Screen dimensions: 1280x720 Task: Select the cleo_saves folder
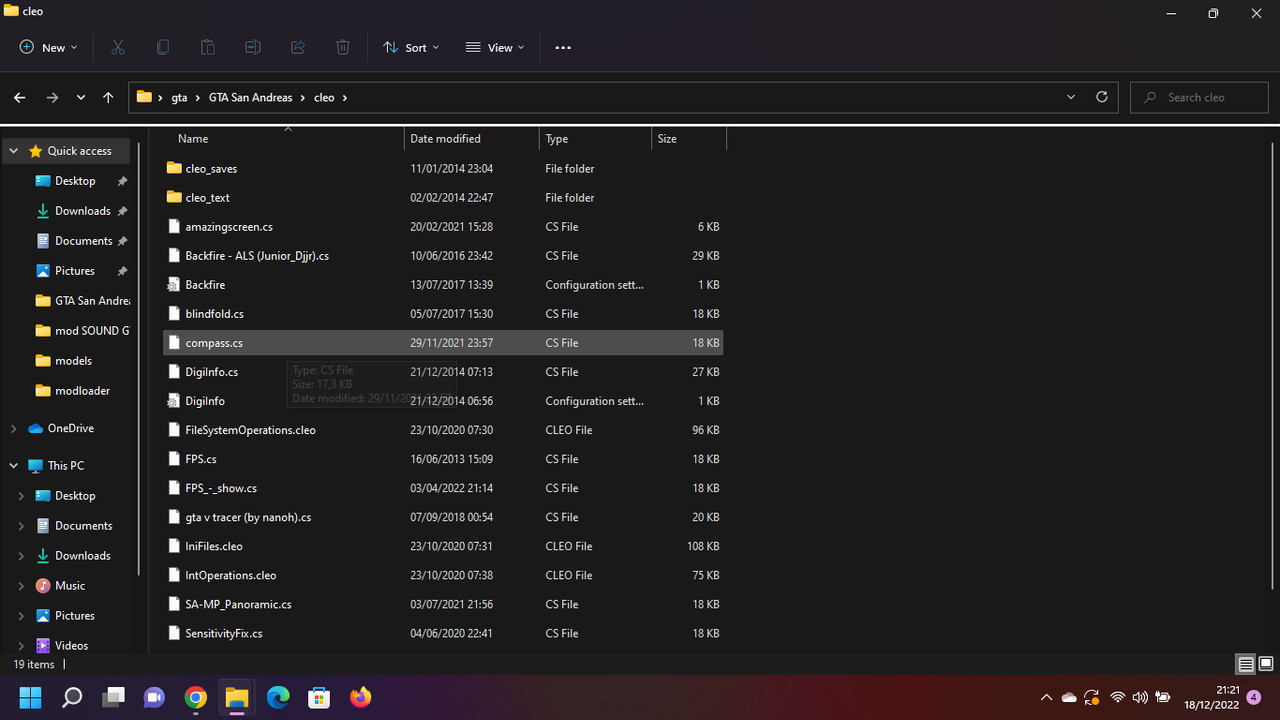point(443,169)
